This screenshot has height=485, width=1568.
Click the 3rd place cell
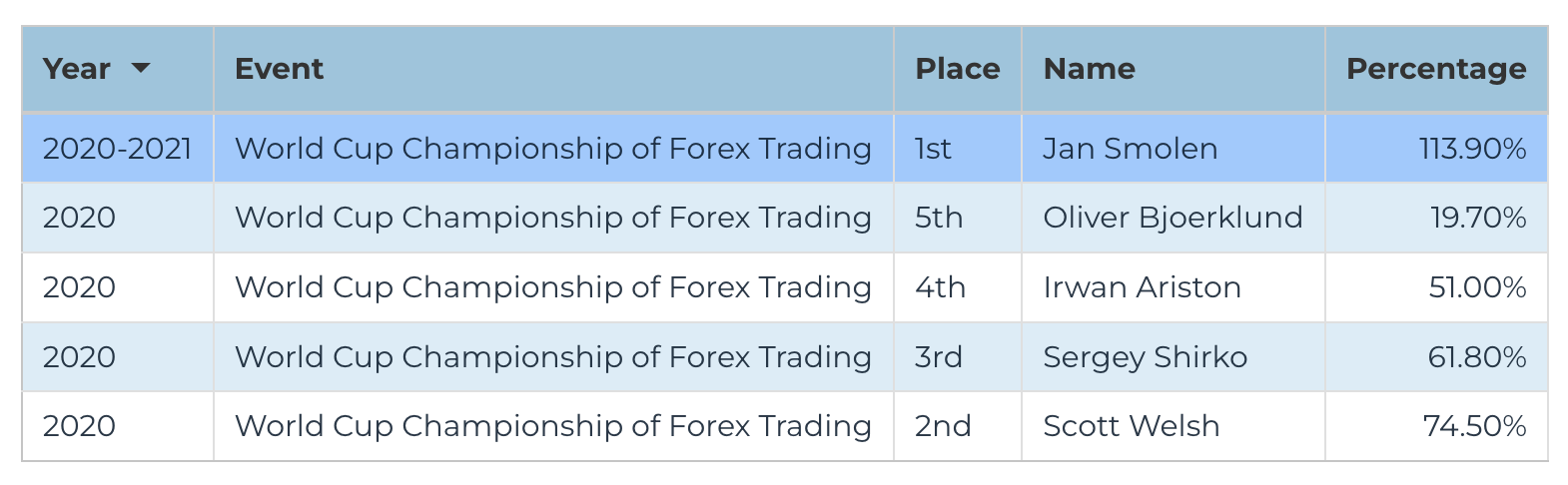tap(958, 356)
